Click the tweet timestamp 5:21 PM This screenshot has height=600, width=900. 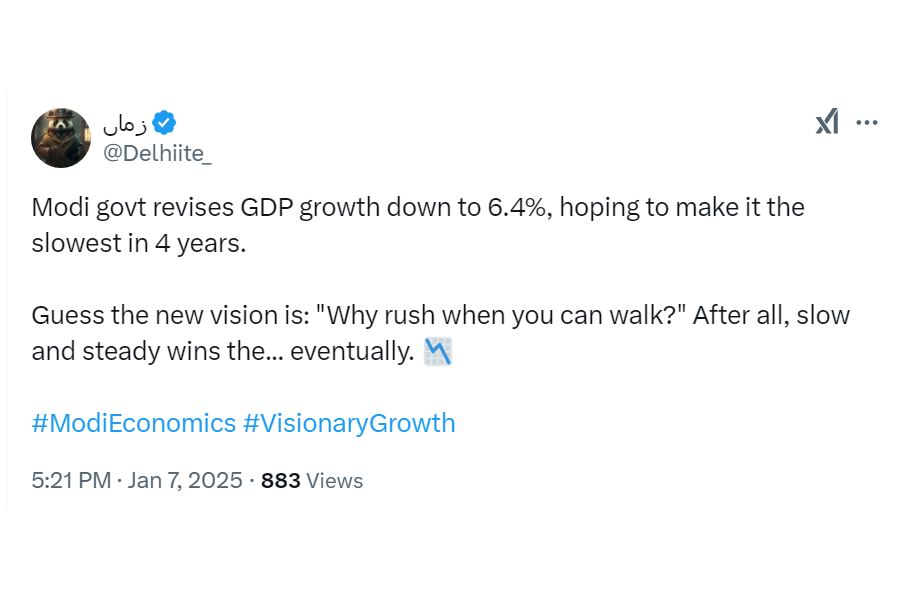[x=68, y=481]
